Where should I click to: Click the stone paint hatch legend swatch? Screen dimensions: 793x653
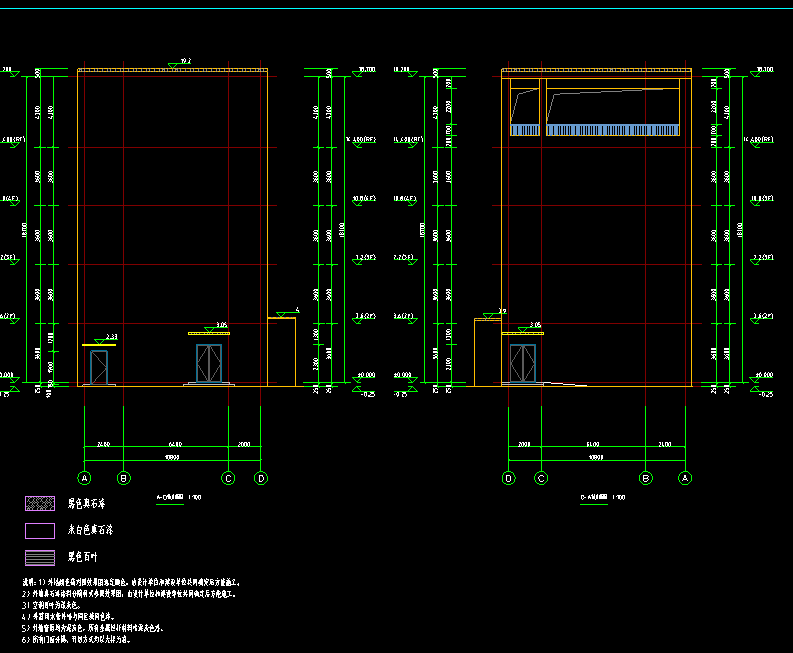point(39,503)
